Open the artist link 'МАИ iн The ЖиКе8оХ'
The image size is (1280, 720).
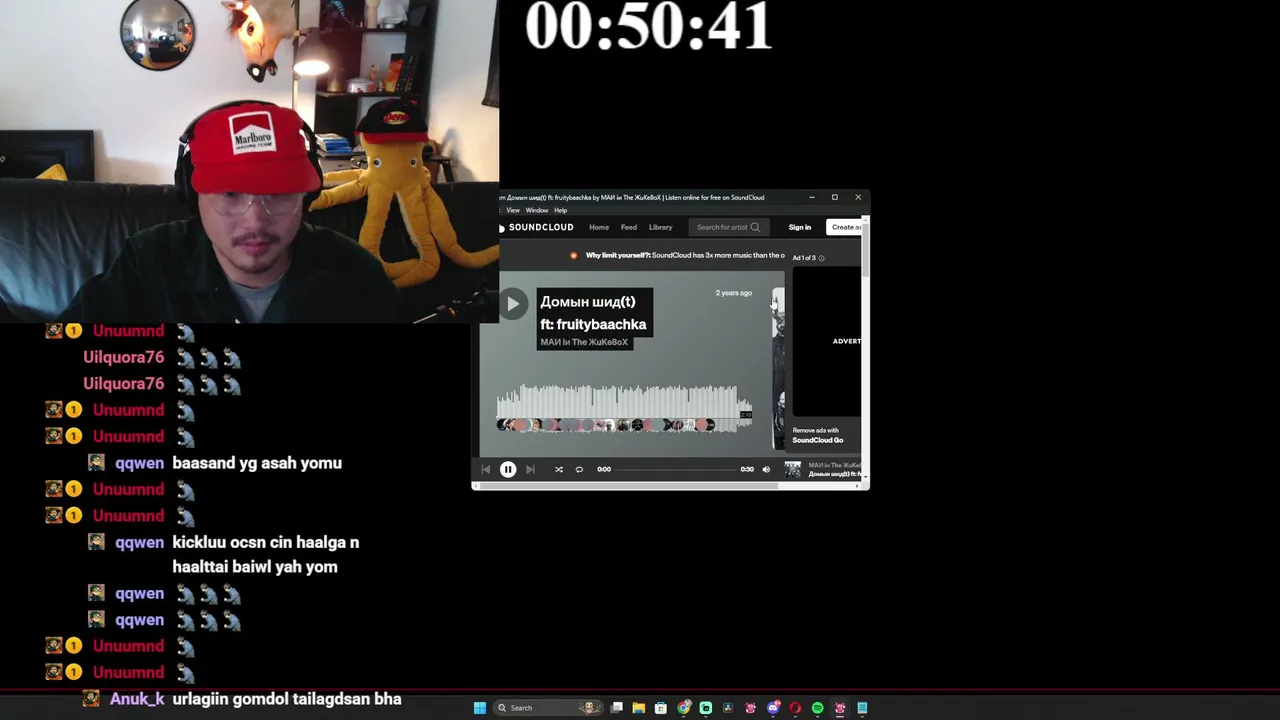(x=584, y=342)
